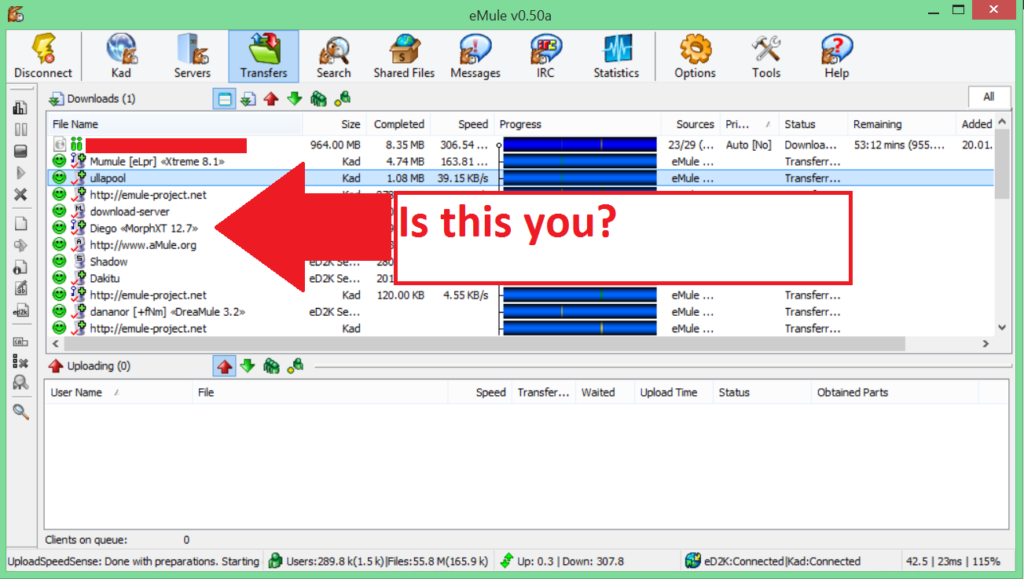The image size is (1024, 579).
Task: Sort uploads by User Name column
Action: click(118, 392)
